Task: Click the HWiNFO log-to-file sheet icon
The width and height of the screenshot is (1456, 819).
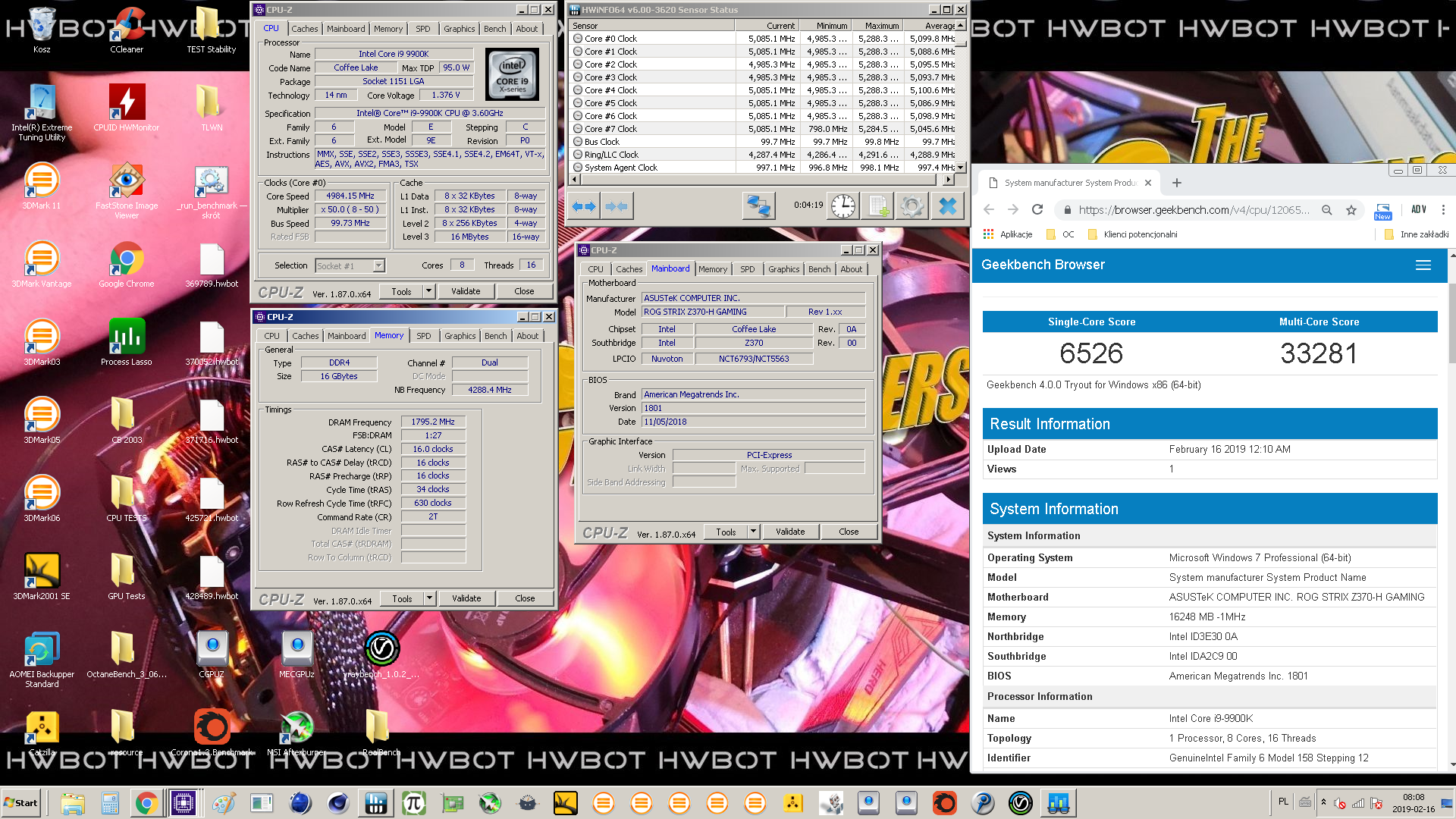Action: pyautogui.click(x=878, y=206)
